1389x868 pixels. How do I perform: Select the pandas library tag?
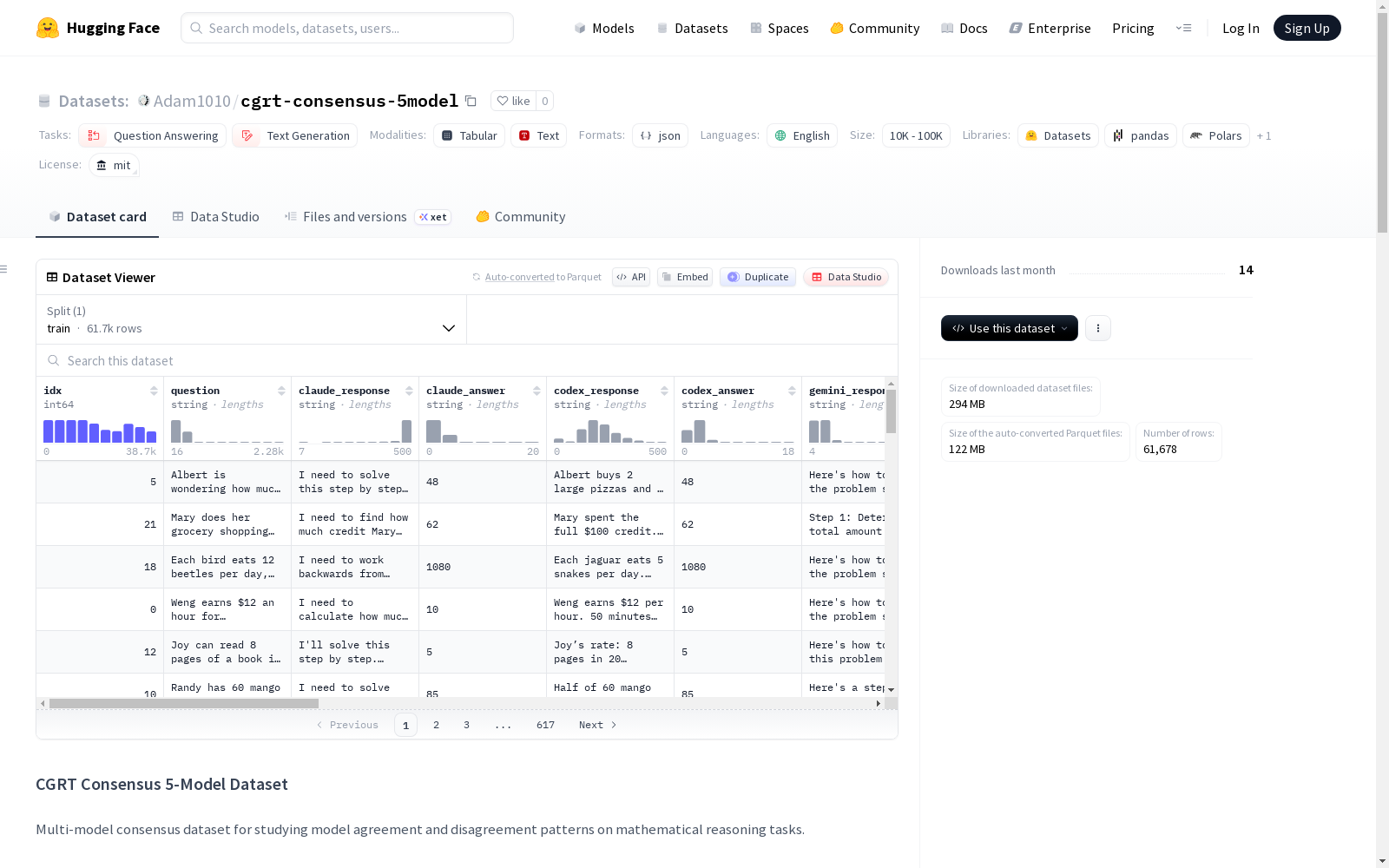(1141, 135)
